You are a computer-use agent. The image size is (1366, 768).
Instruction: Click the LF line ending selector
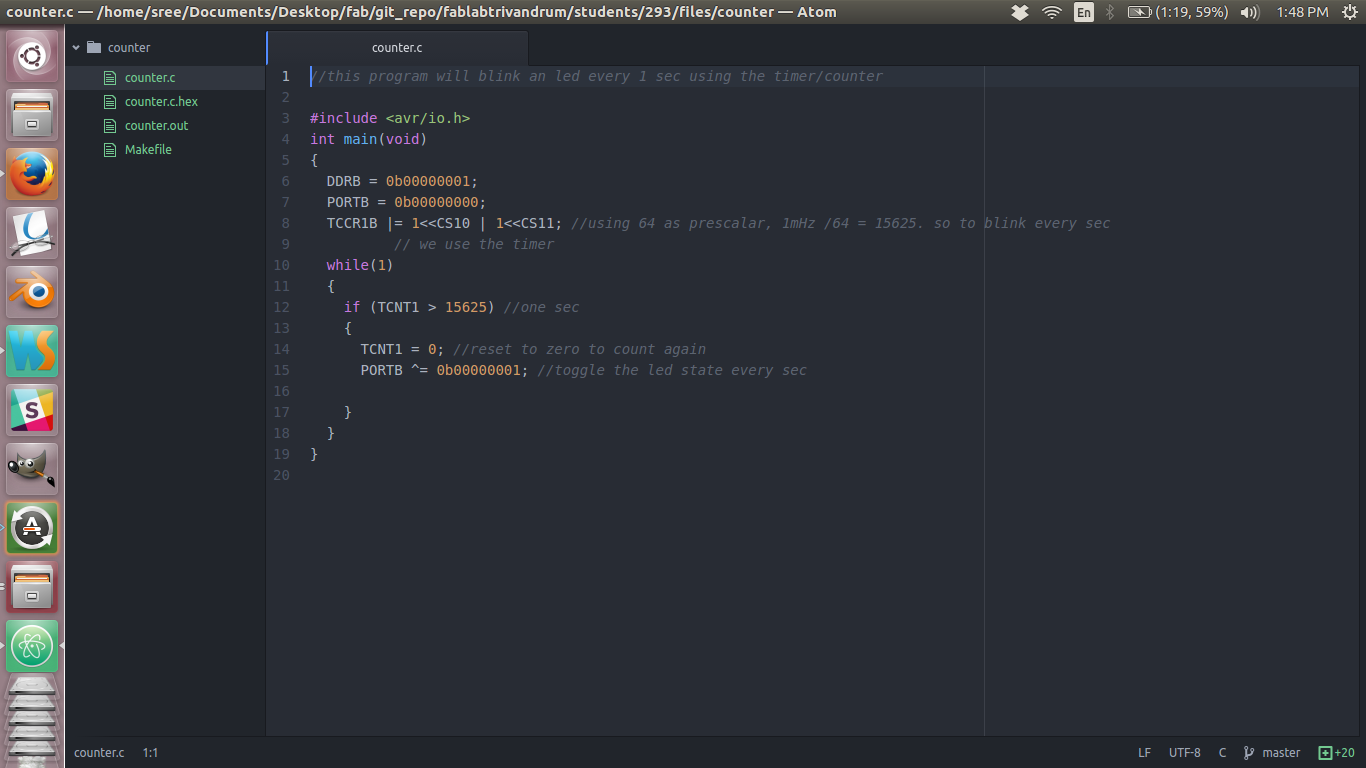tap(1144, 753)
